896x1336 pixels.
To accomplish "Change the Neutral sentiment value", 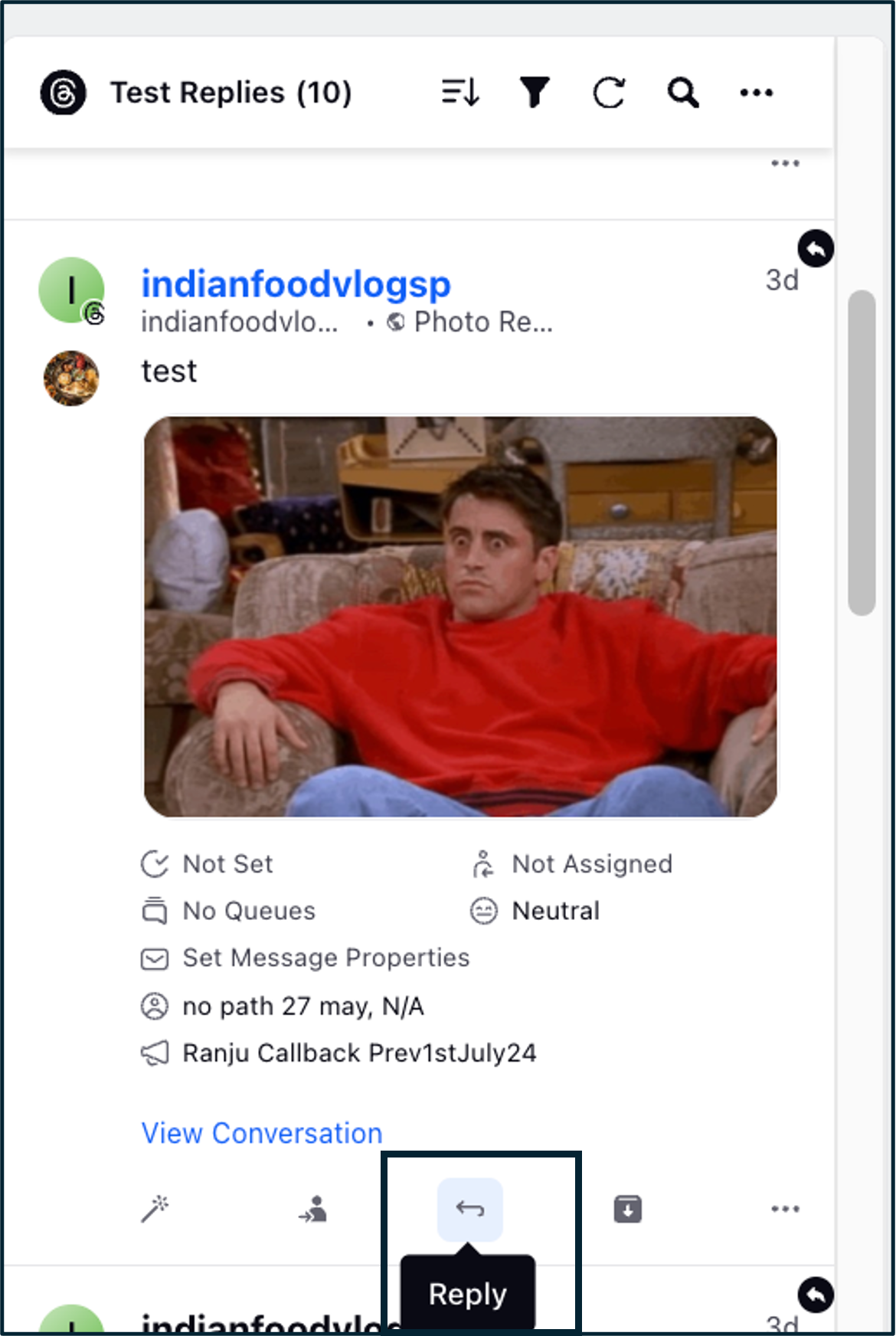I will click(x=535, y=911).
